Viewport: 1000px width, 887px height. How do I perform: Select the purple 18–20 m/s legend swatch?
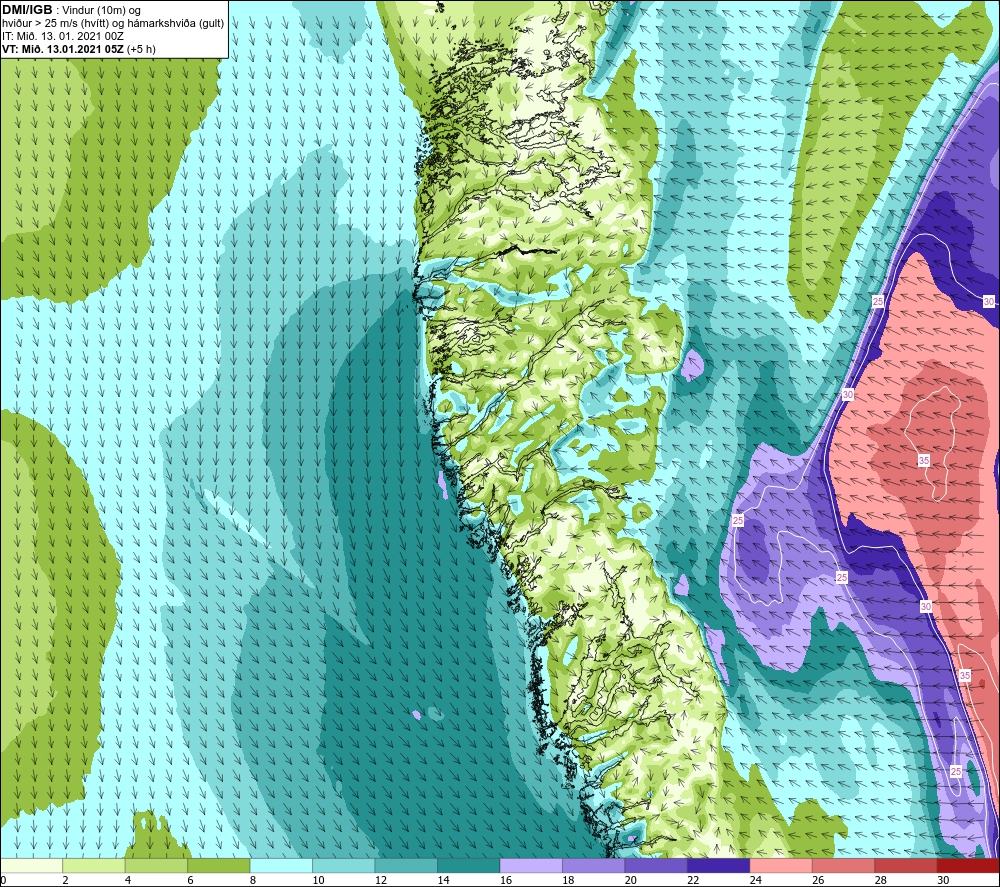coord(594,865)
